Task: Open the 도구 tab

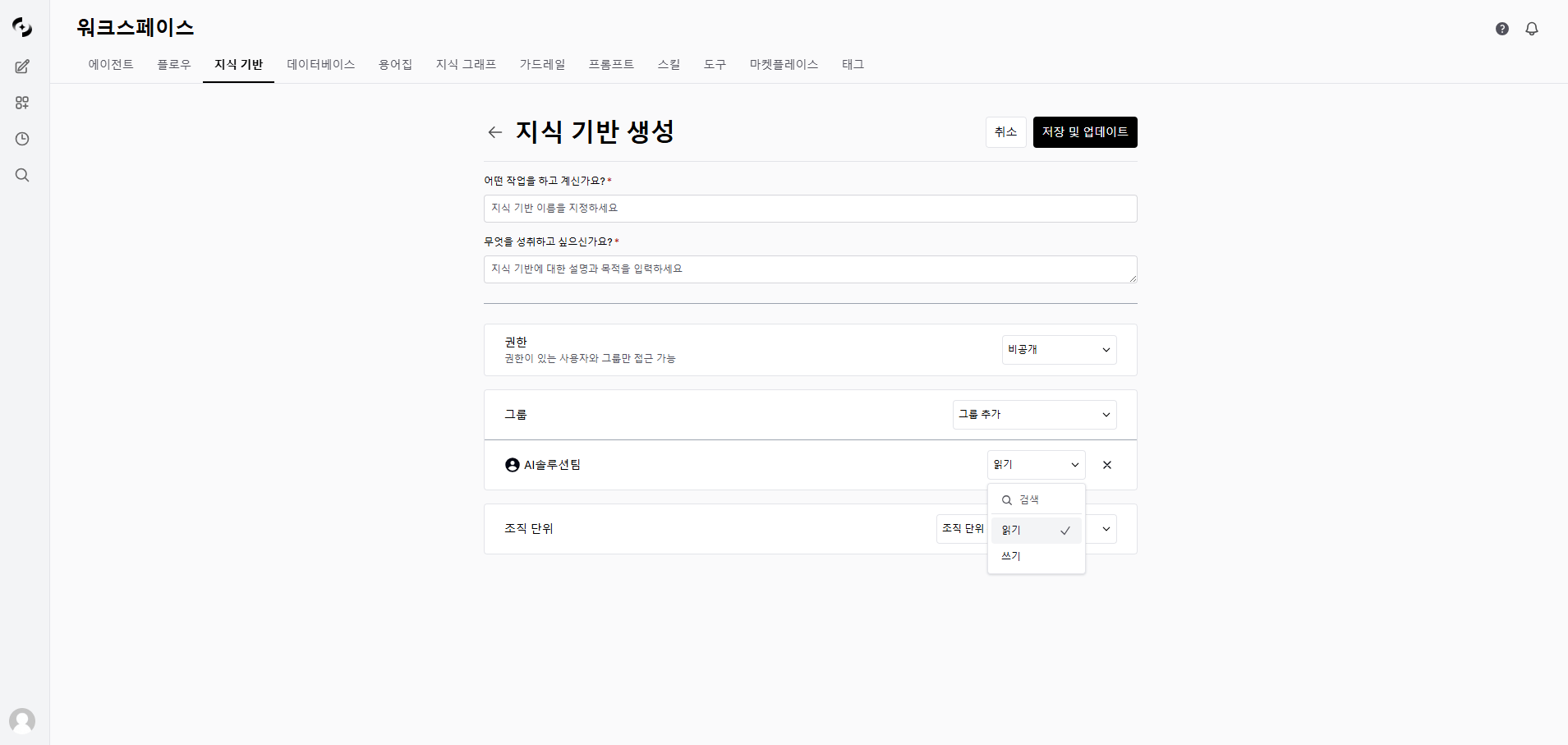Action: tap(715, 64)
